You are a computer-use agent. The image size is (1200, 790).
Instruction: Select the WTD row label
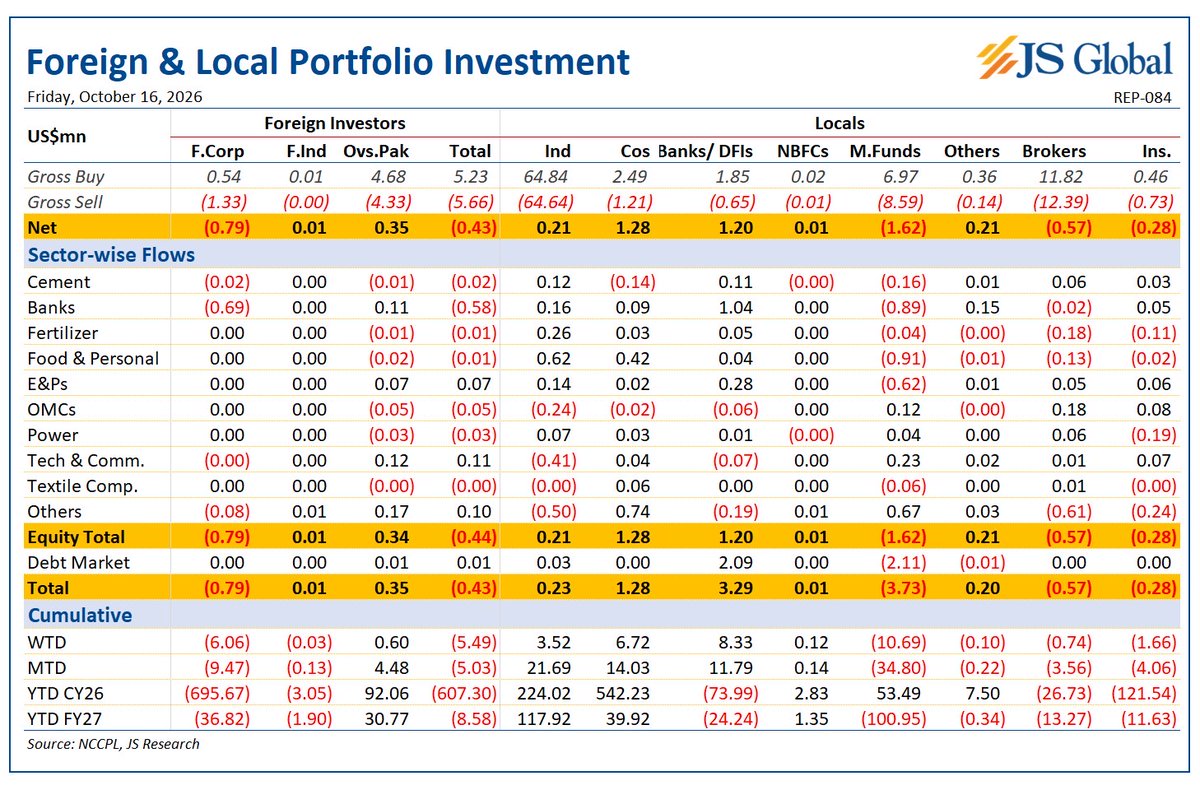pyautogui.click(x=46, y=643)
